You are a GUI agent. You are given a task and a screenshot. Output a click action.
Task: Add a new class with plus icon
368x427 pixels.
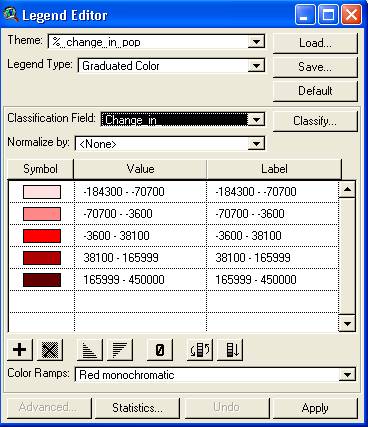pos(20,350)
